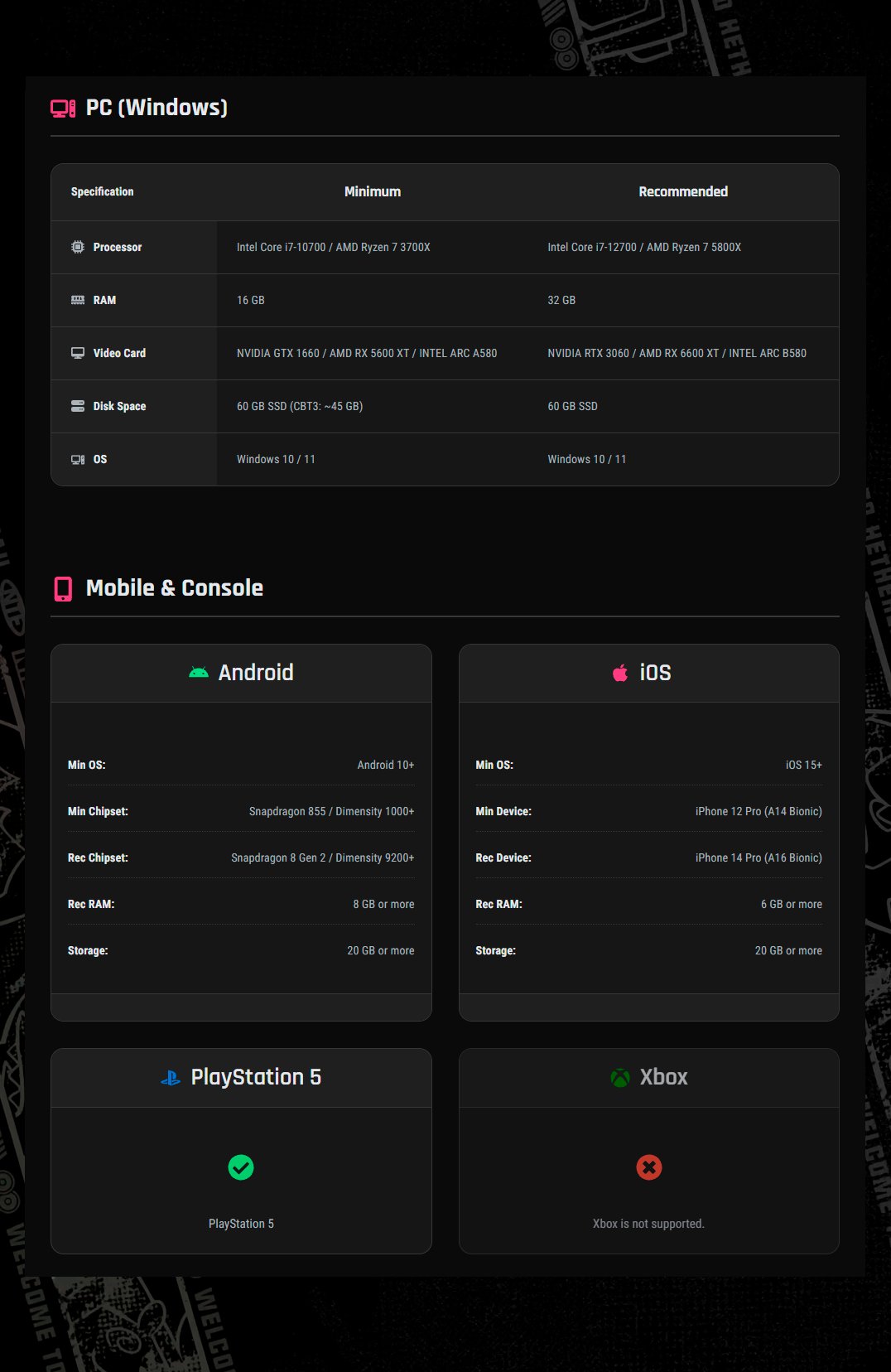Select 'iPhone 14 Pro (A16 Bionic)'
Image resolution: width=891 pixels, height=1372 pixels.
(x=759, y=857)
